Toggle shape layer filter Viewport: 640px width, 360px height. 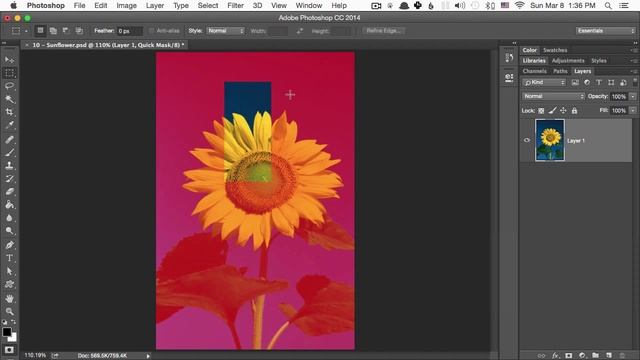611,82
